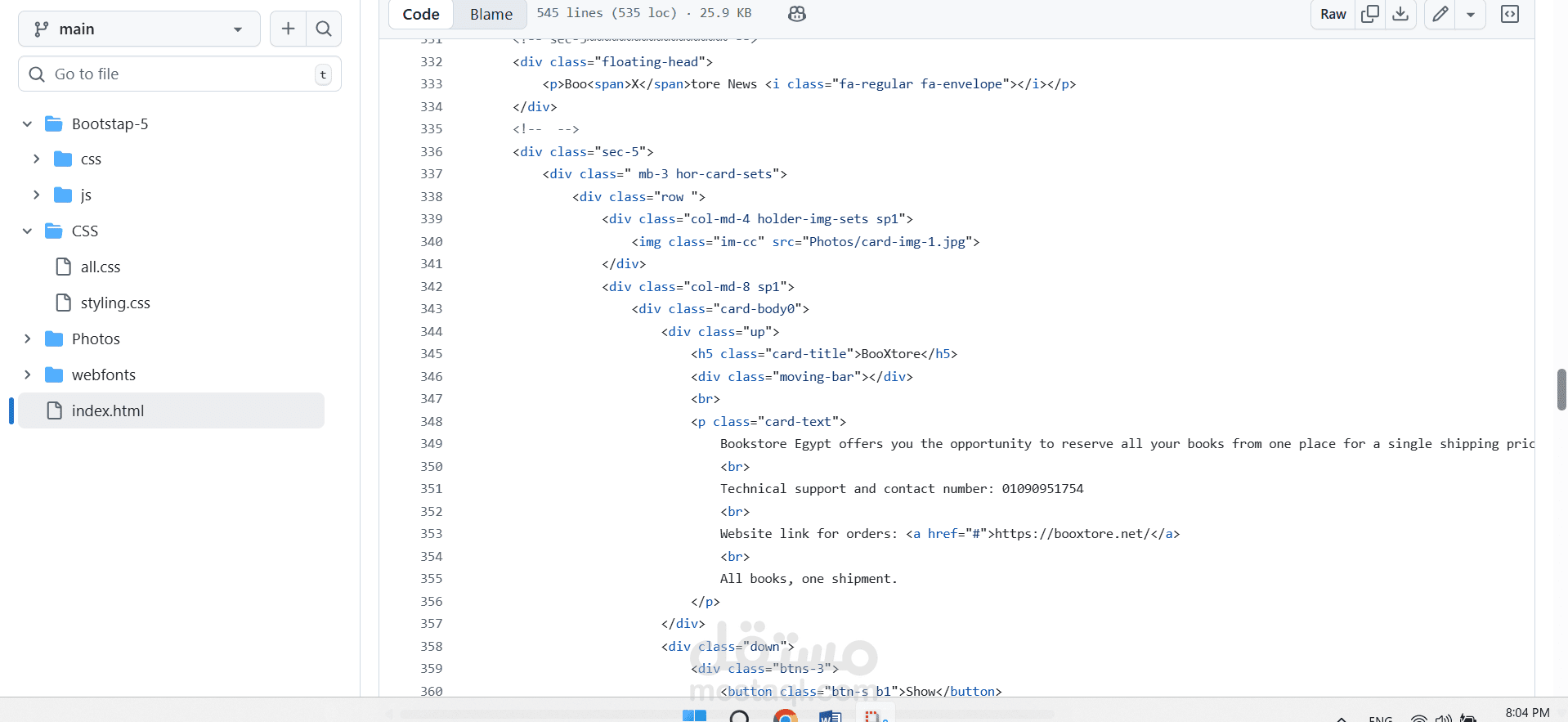This screenshot has height=722, width=1568.
Task: Open Chrome from the taskbar
Action: click(x=785, y=716)
